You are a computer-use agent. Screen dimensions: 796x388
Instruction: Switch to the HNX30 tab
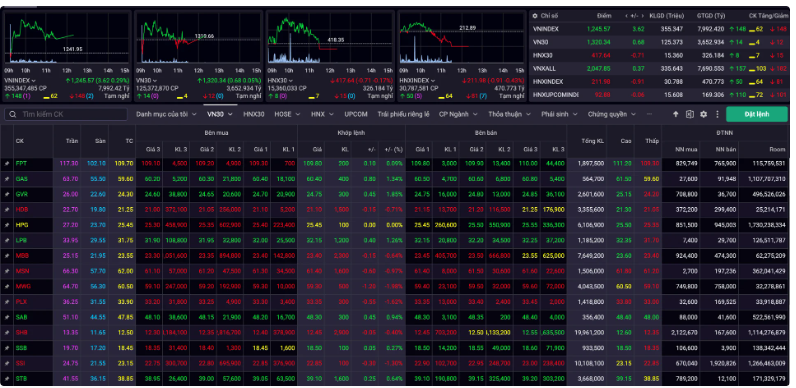coord(254,114)
